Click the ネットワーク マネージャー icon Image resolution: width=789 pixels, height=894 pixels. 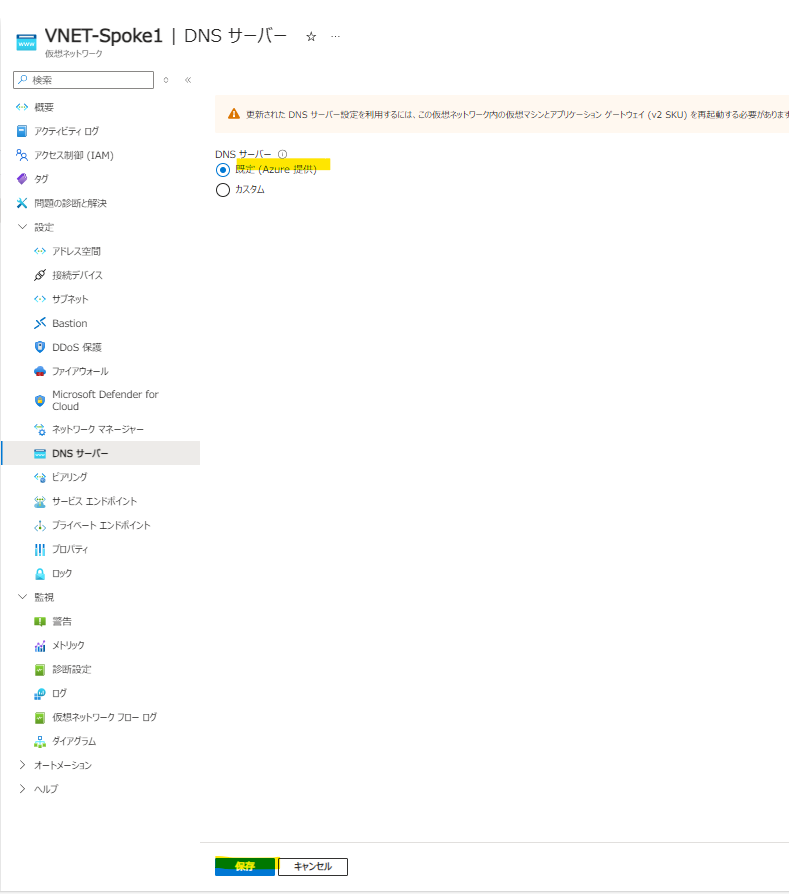point(40,429)
